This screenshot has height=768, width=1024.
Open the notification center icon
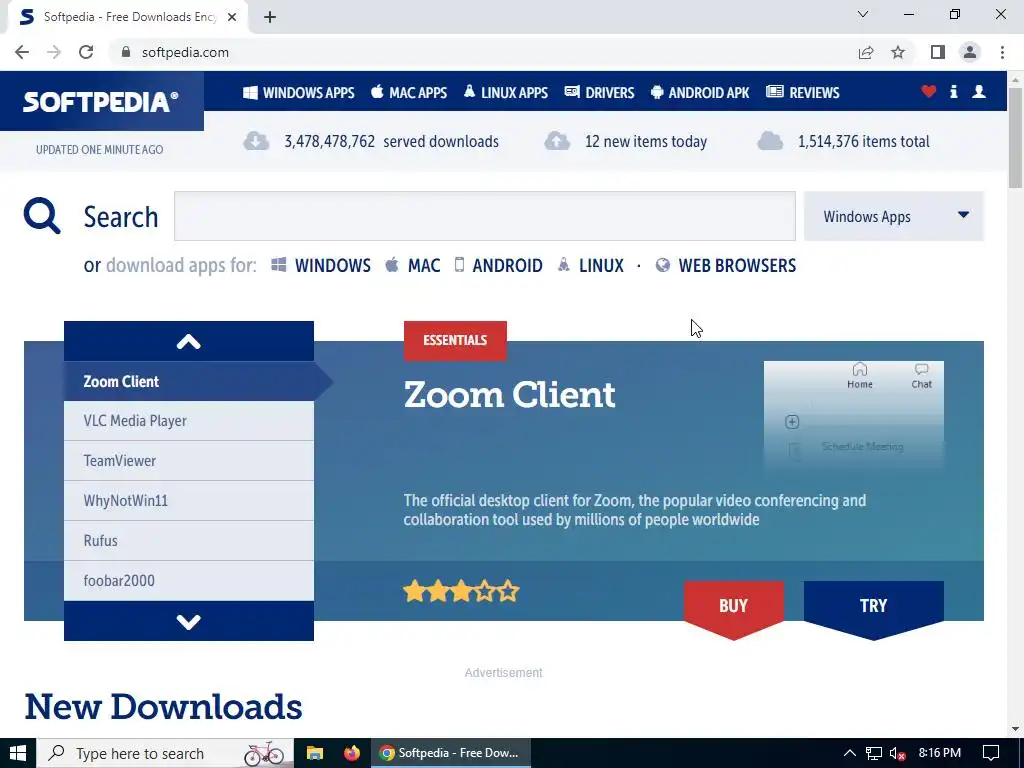point(991,753)
